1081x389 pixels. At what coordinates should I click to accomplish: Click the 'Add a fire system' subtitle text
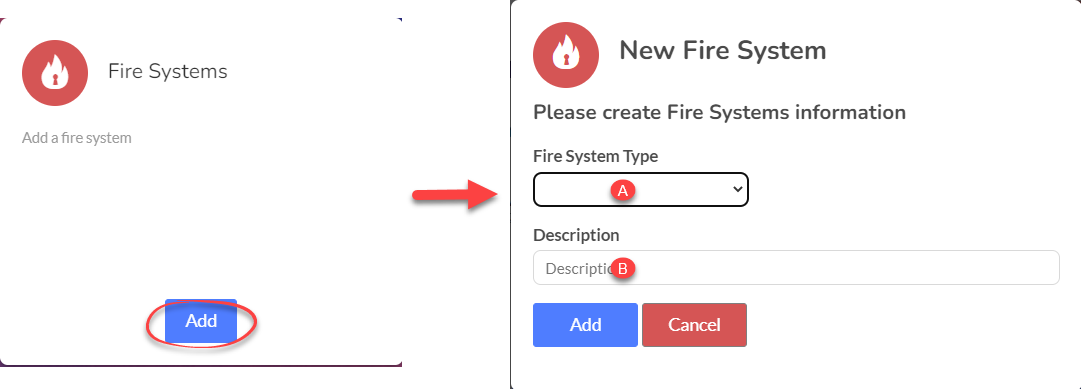coord(77,138)
